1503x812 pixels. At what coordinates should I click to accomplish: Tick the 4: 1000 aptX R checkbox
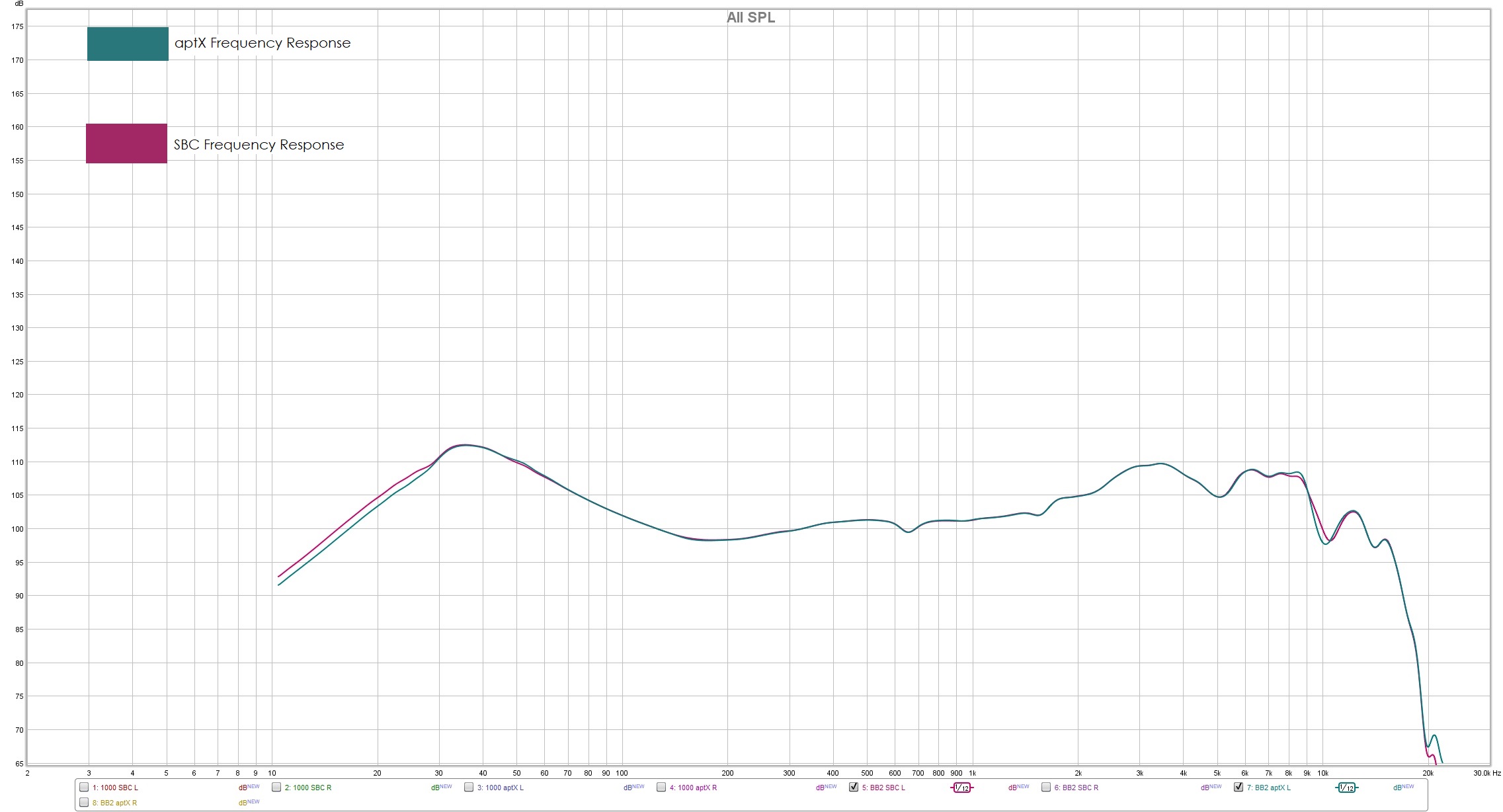(x=661, y=787)
